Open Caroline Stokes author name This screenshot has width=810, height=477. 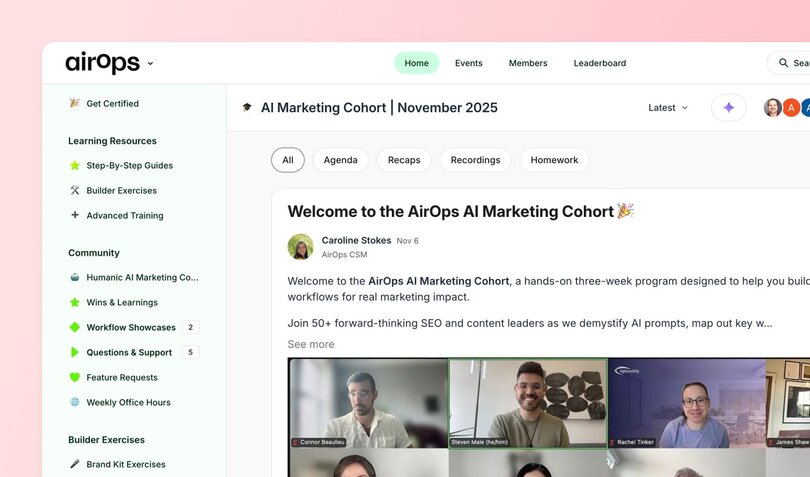(356, 240)
